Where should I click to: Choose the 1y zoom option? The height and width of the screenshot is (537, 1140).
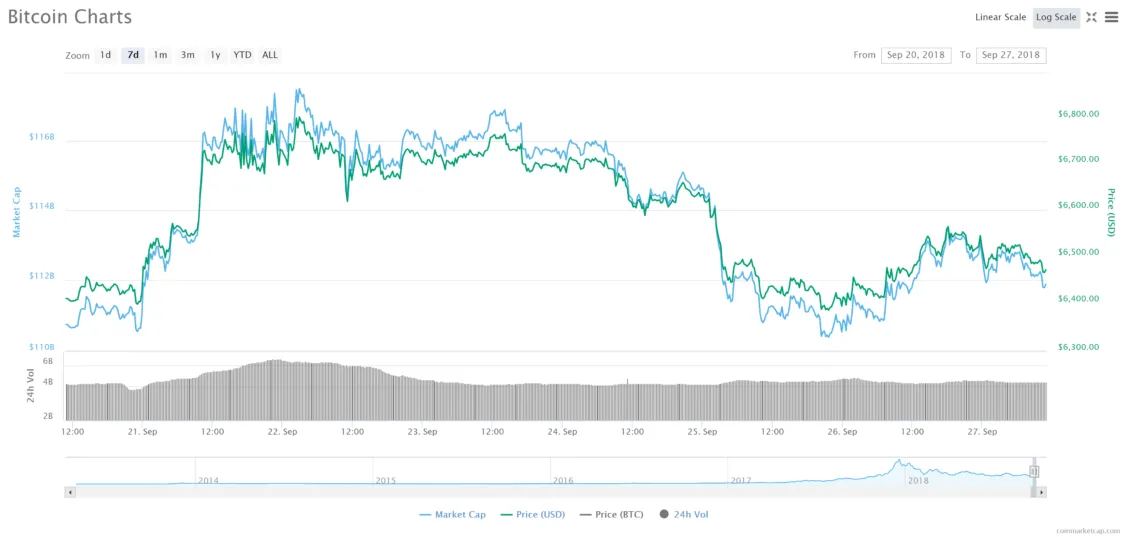[214, 55]
